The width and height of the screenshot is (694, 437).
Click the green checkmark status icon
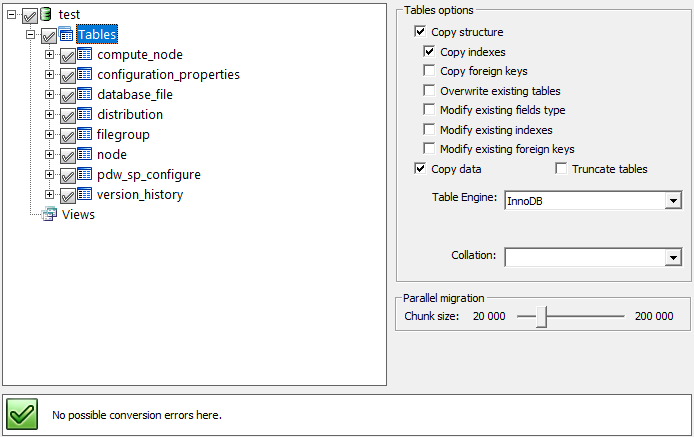point(23,414)
